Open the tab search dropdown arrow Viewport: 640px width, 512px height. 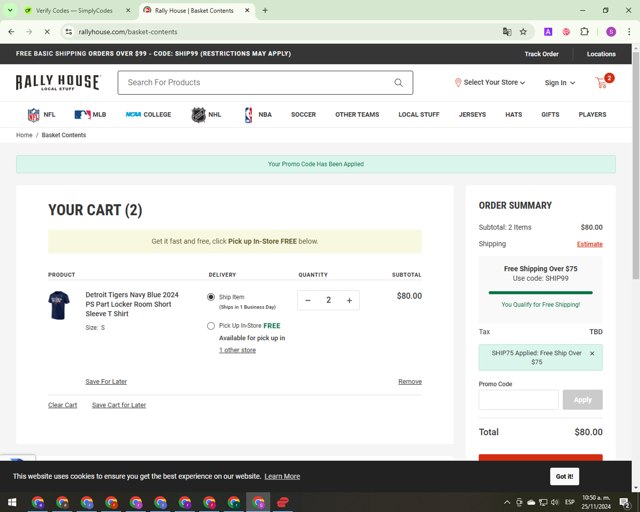(x=10, y=11)
